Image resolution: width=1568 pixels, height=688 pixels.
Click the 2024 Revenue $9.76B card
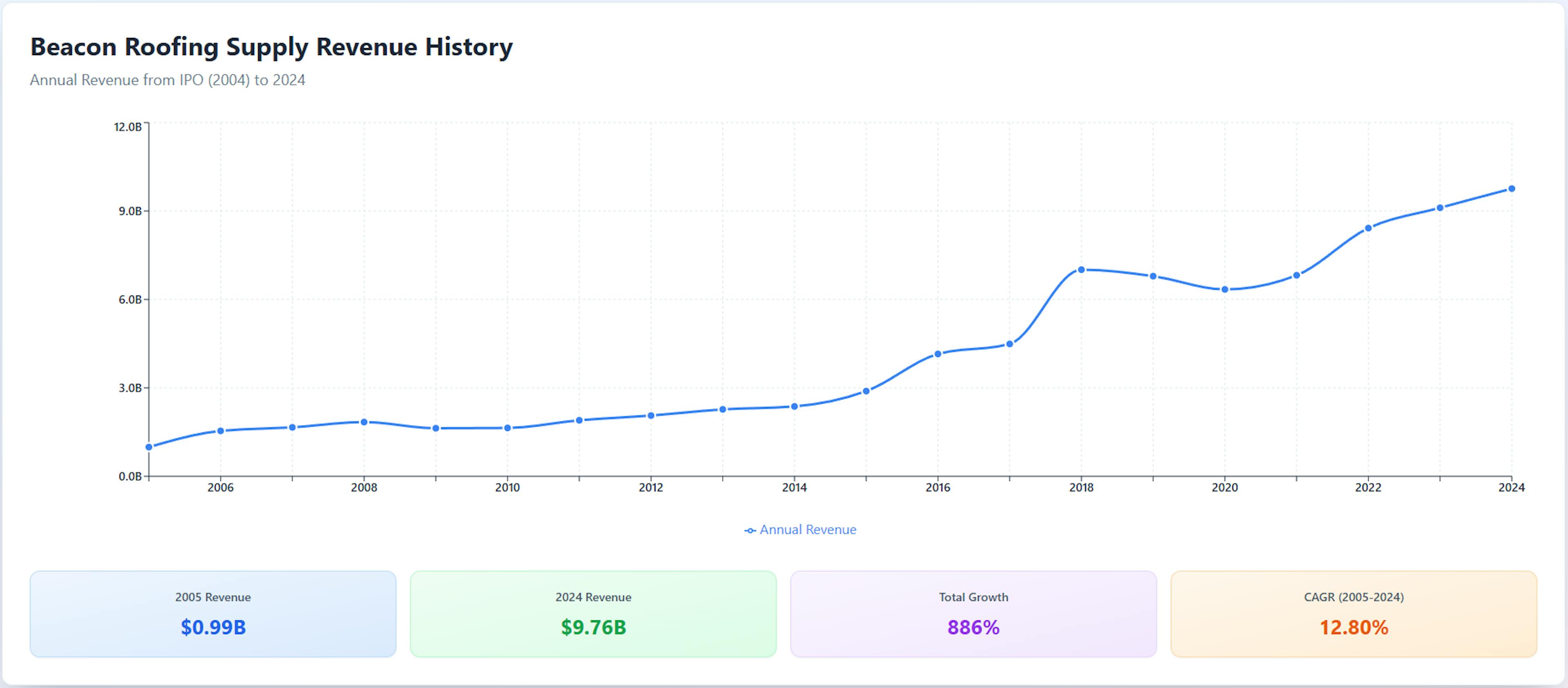(x=593, y=613)
